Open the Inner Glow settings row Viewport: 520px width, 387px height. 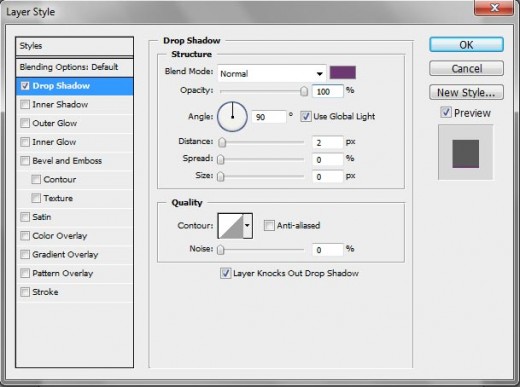point(74,142)
